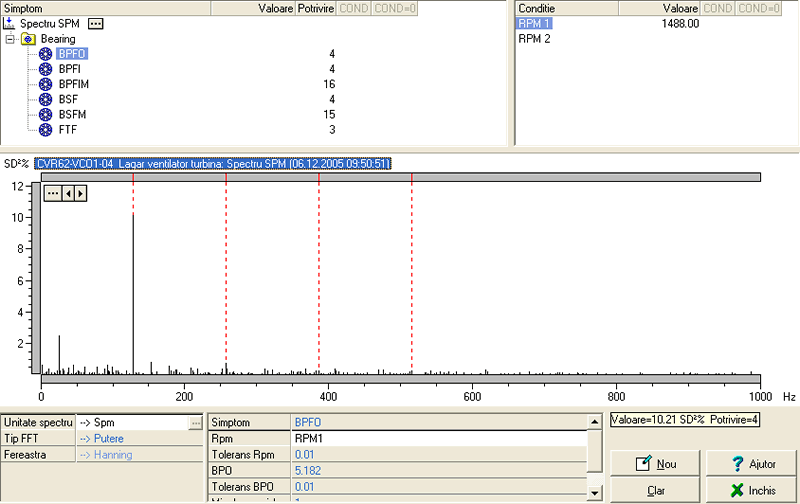
Task: Collapse the Bearing tree node
Action: (x=10, y=39)
